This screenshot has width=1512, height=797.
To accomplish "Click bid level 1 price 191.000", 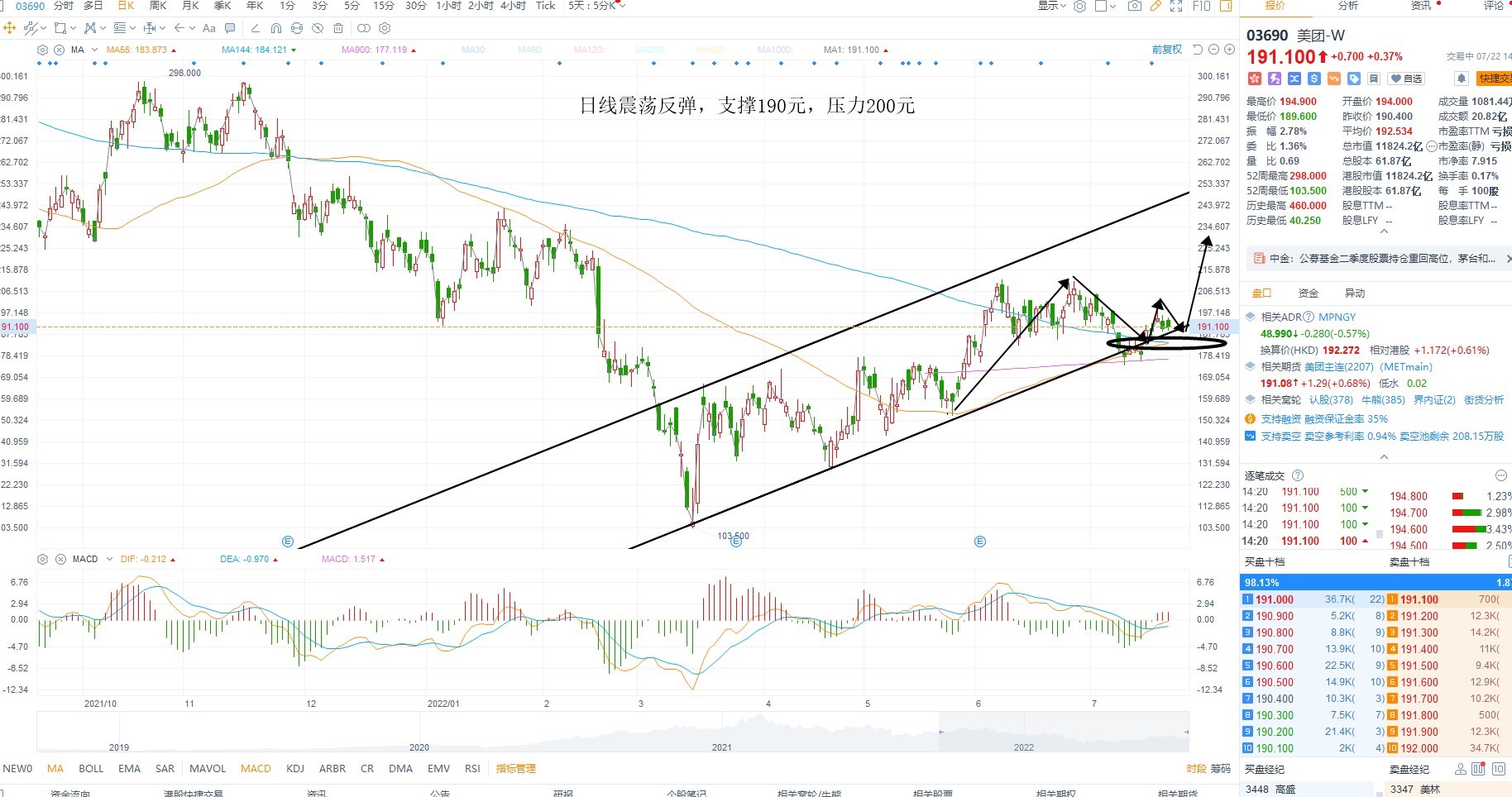I will (1275, 599).
